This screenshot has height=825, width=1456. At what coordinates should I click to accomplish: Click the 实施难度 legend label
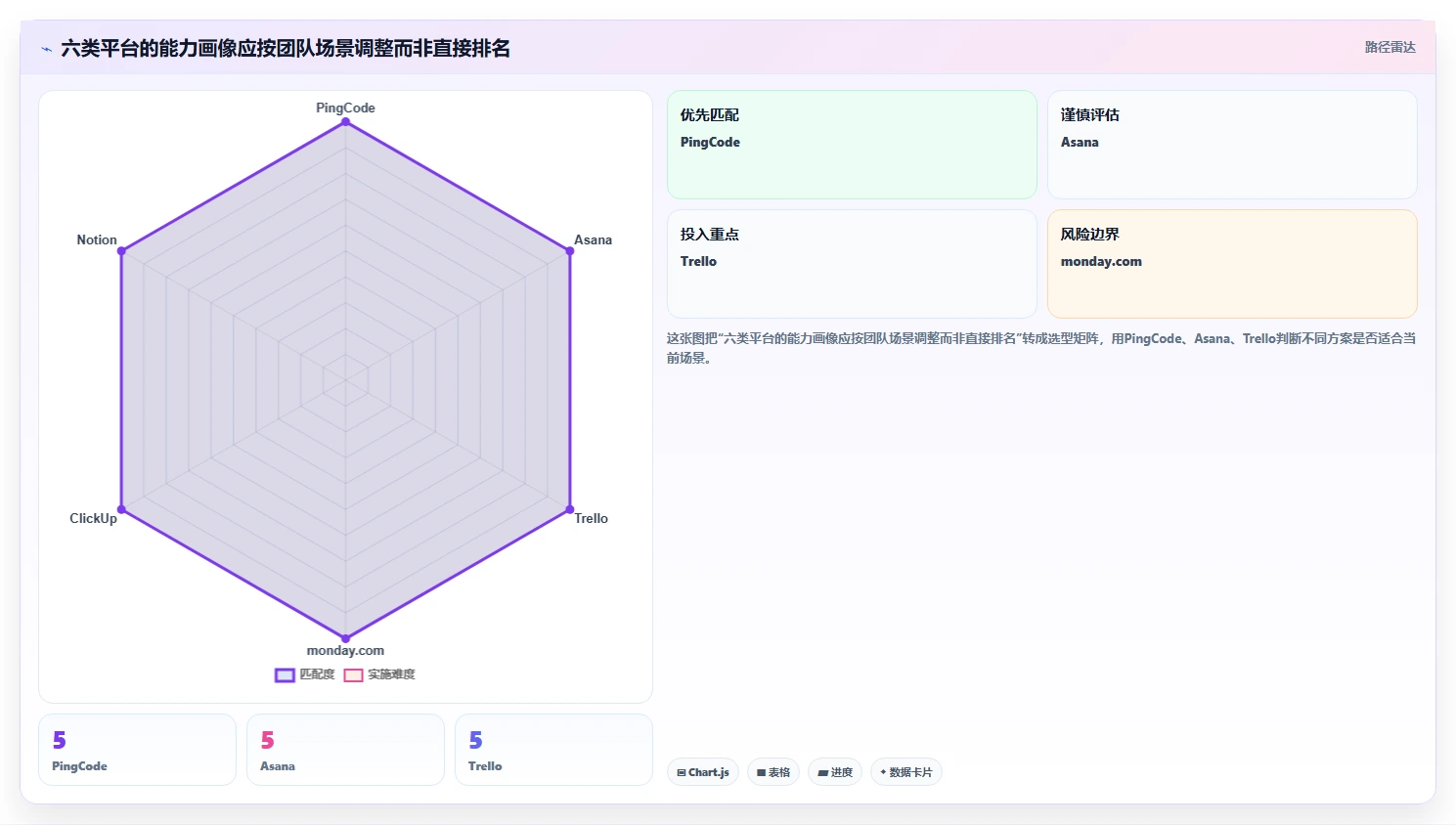pyautogui.click(x=391, y=674)
